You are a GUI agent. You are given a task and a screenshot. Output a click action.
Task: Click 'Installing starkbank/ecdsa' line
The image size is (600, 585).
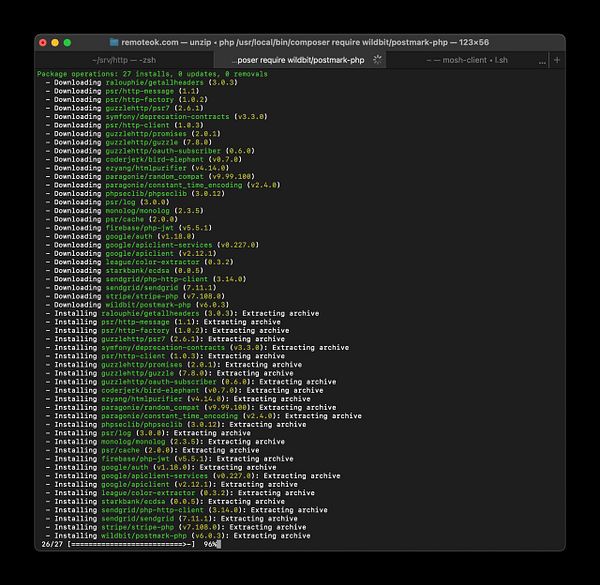(x=165, y=501)
